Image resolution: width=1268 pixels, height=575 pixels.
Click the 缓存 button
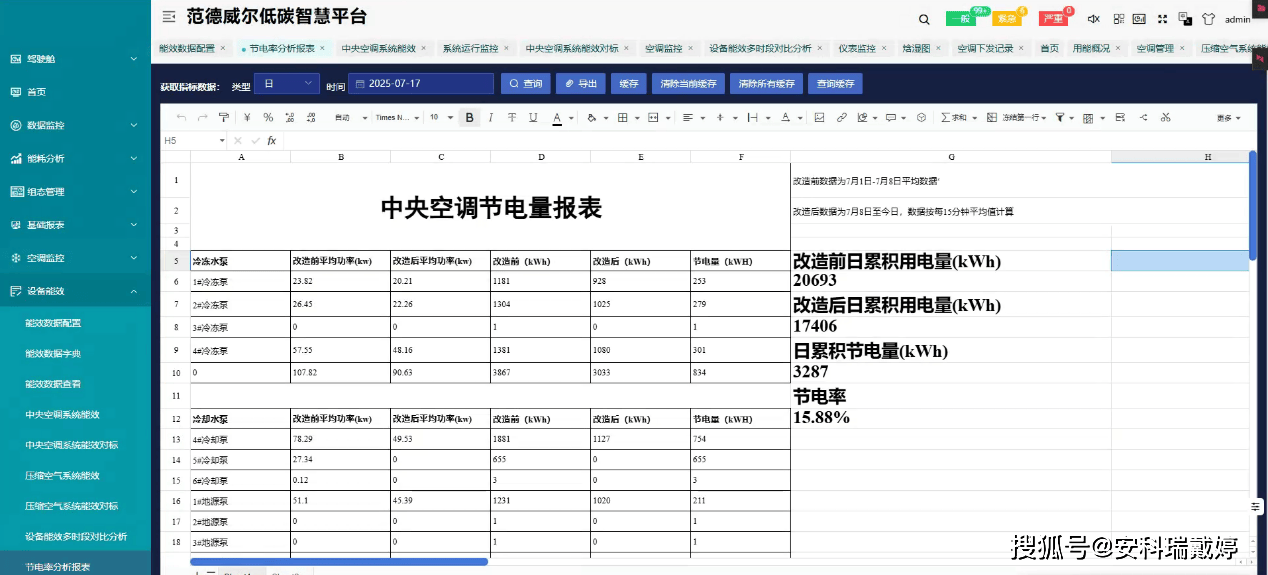tap(629, 84)
